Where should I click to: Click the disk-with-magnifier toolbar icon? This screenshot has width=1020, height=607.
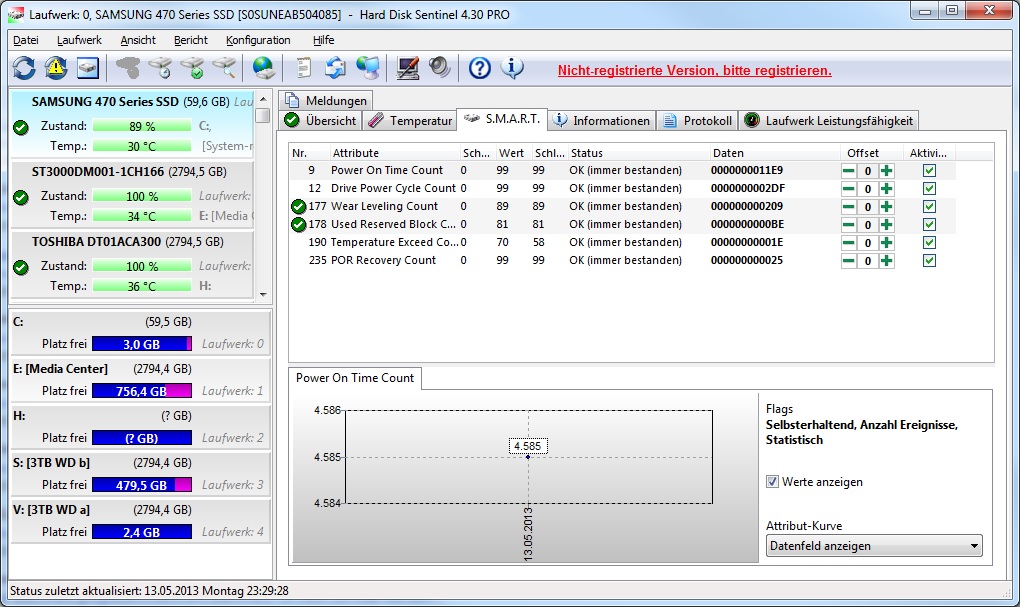[224, 68]
